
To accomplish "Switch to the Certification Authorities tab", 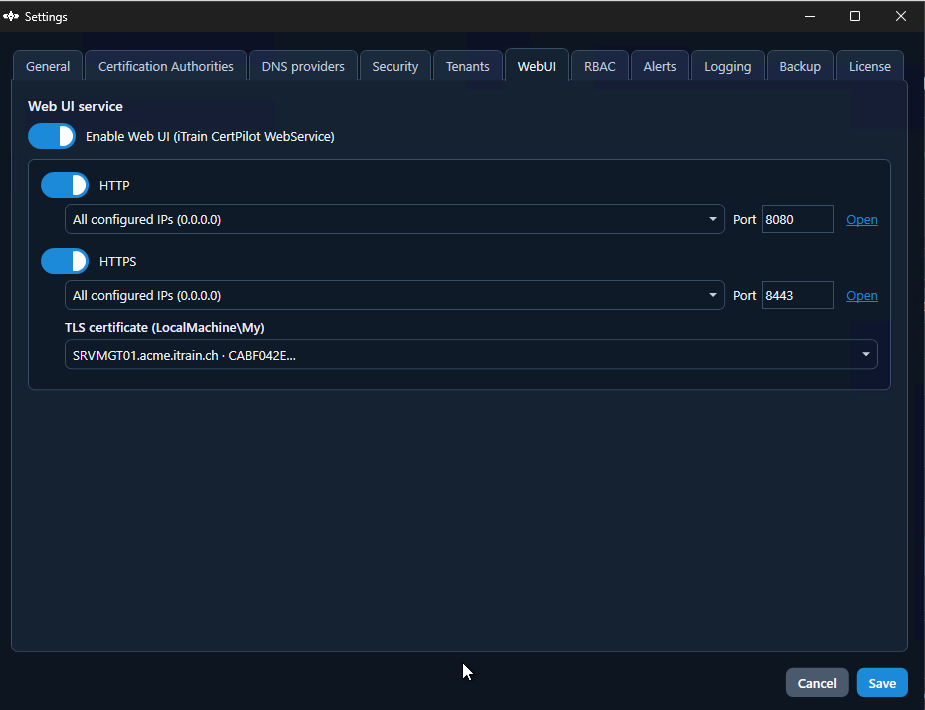I will pyautogui.click(x=166, y=66).
